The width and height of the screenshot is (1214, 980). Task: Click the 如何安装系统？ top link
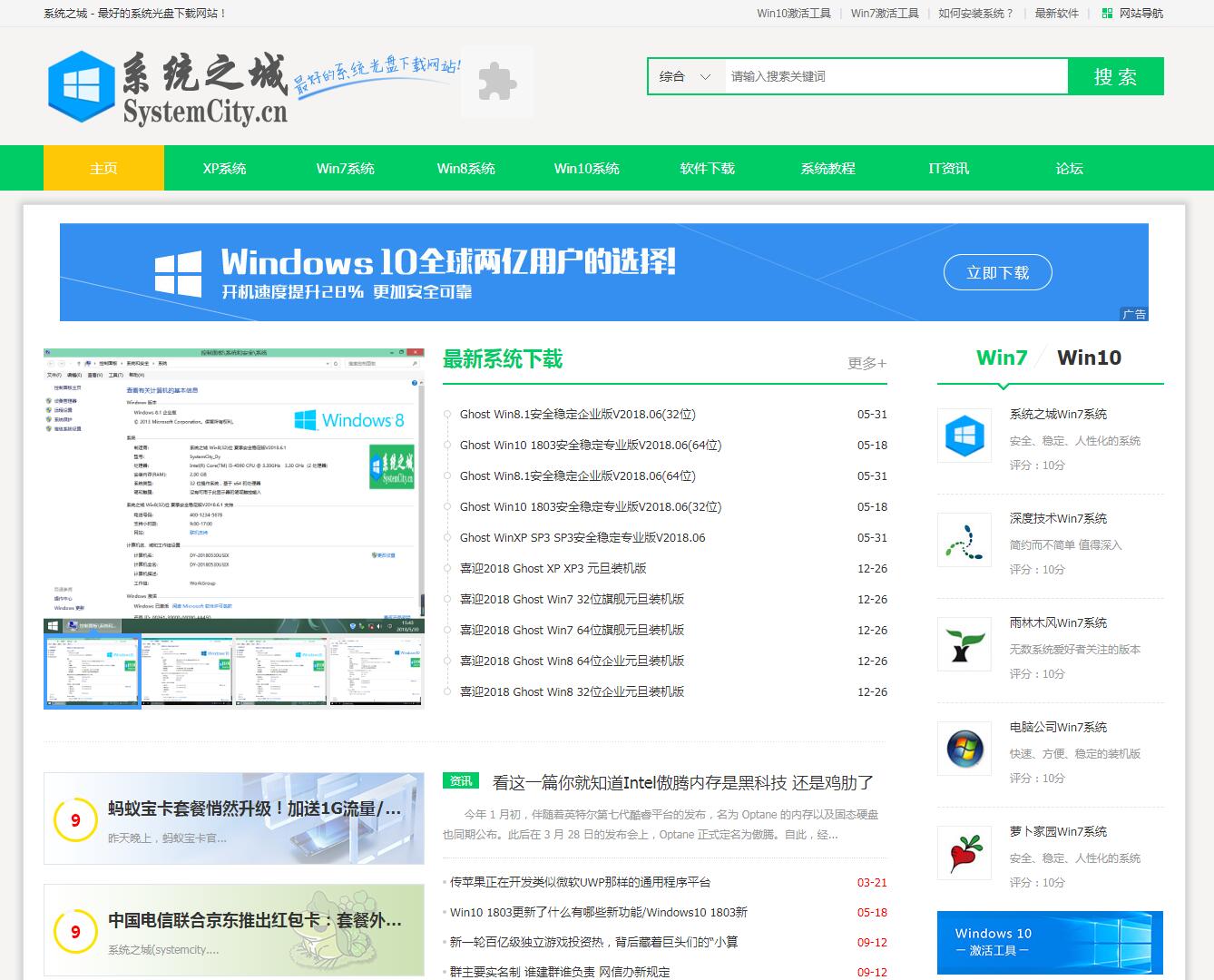click(x=976, y=13)
